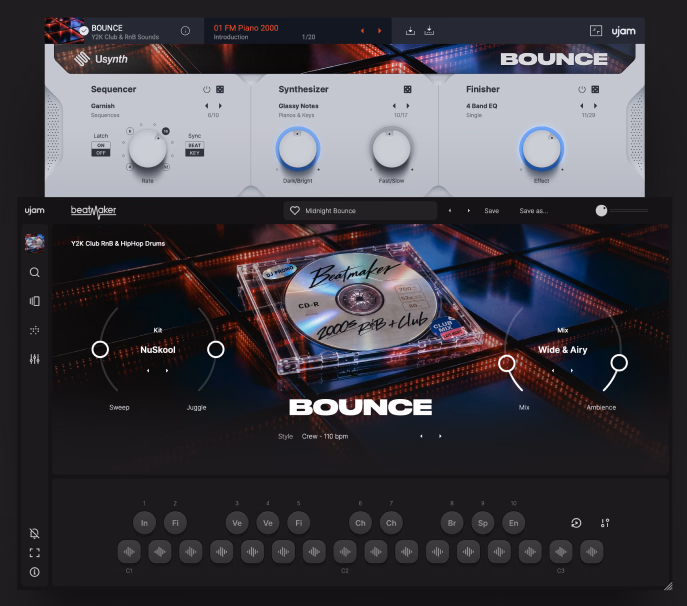Screen dimensions: 687x606
Task: Switch to the next Style after Crew - 110 bpm
Action: (x=440, y=436)
